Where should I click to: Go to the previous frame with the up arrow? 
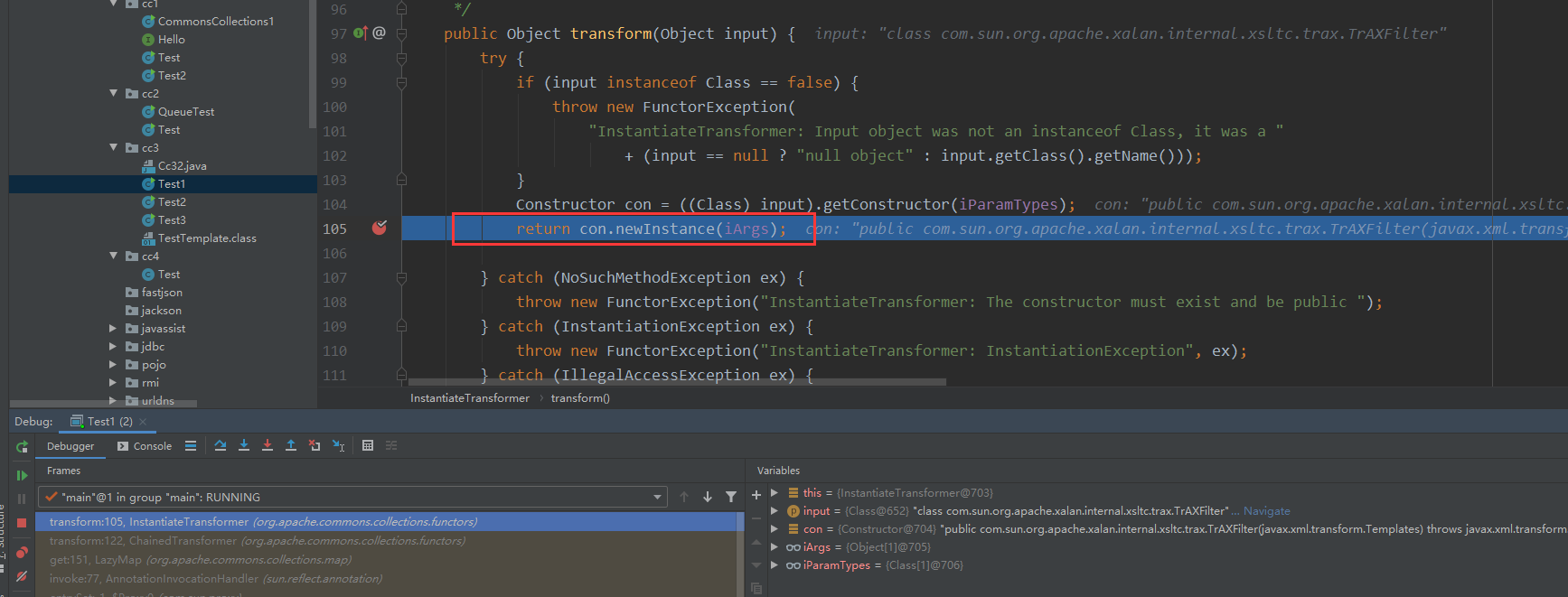coord(684,497)
